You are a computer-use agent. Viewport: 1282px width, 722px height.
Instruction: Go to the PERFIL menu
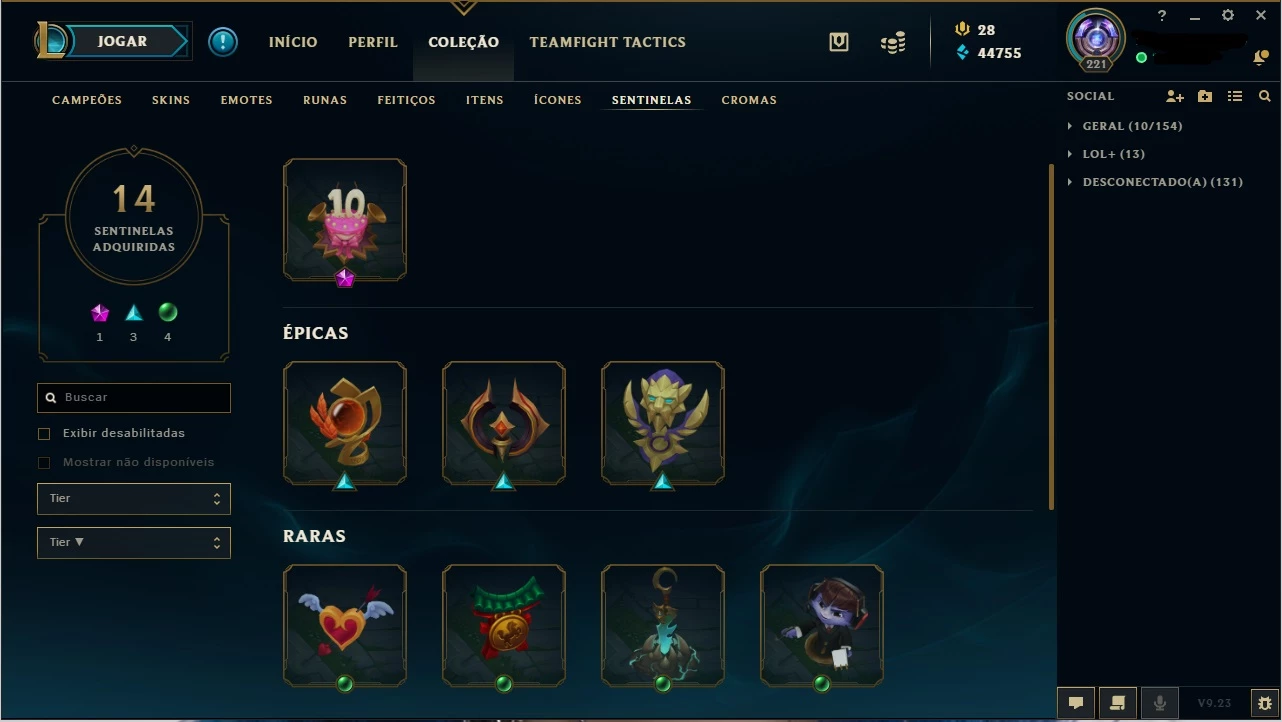click(373, 42)
